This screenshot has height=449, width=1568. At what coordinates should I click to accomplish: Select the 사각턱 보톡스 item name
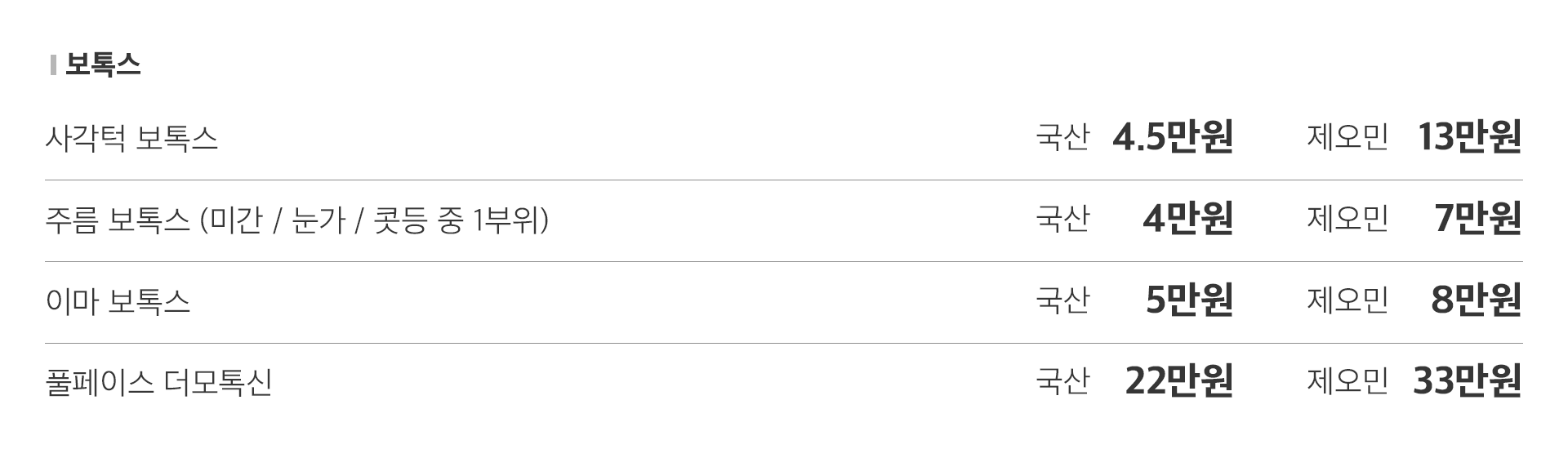point(131,138)
